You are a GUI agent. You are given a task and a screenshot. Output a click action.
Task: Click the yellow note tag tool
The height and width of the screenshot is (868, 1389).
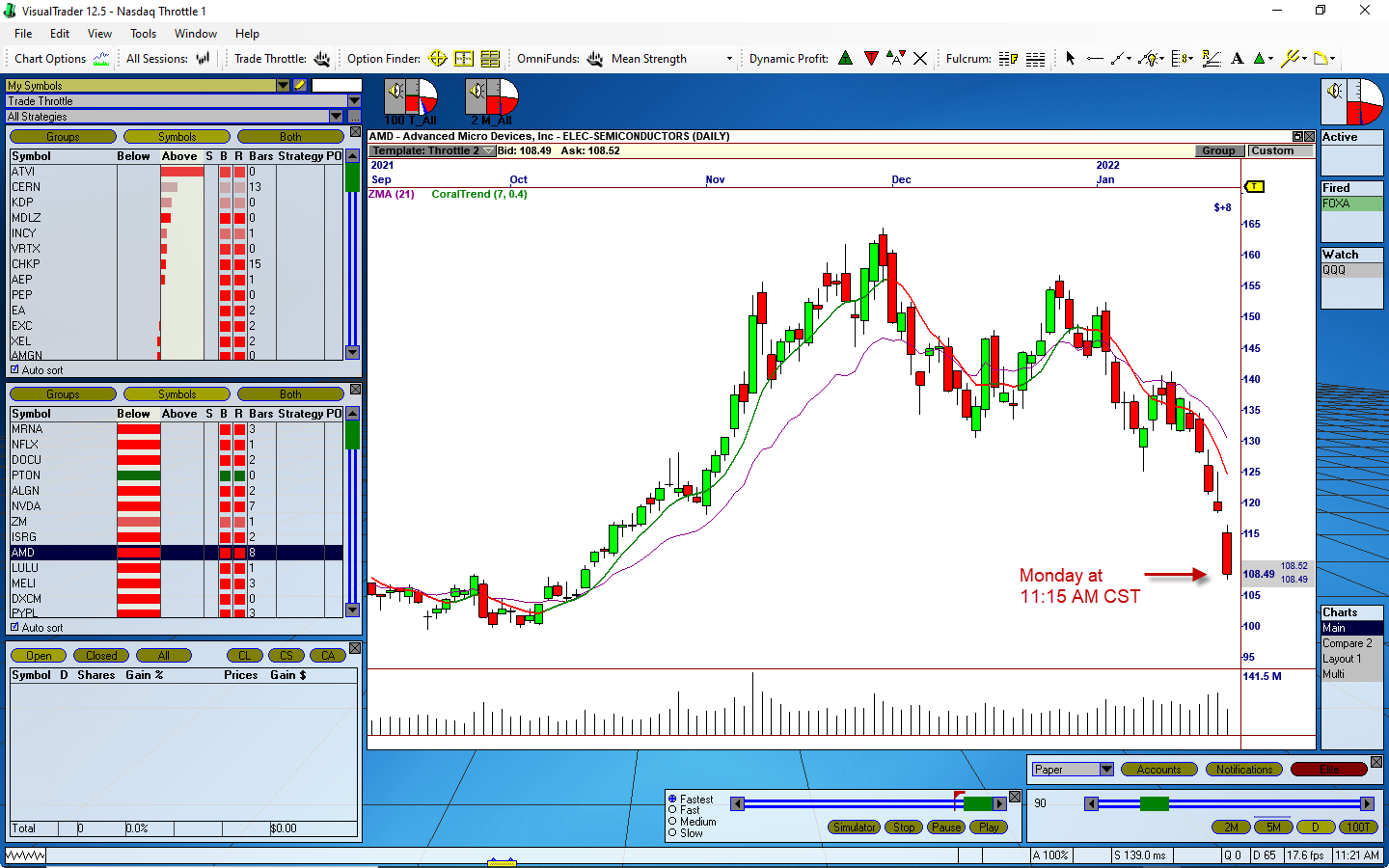(x=1321, y=59)
